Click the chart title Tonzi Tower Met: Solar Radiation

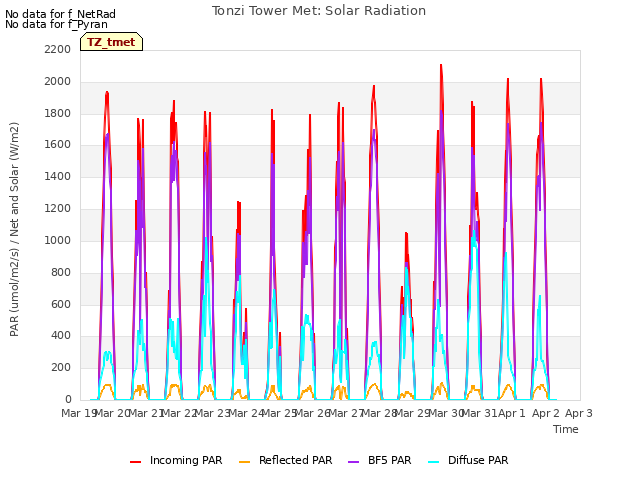pyautogui.click(x=319, y=11)
